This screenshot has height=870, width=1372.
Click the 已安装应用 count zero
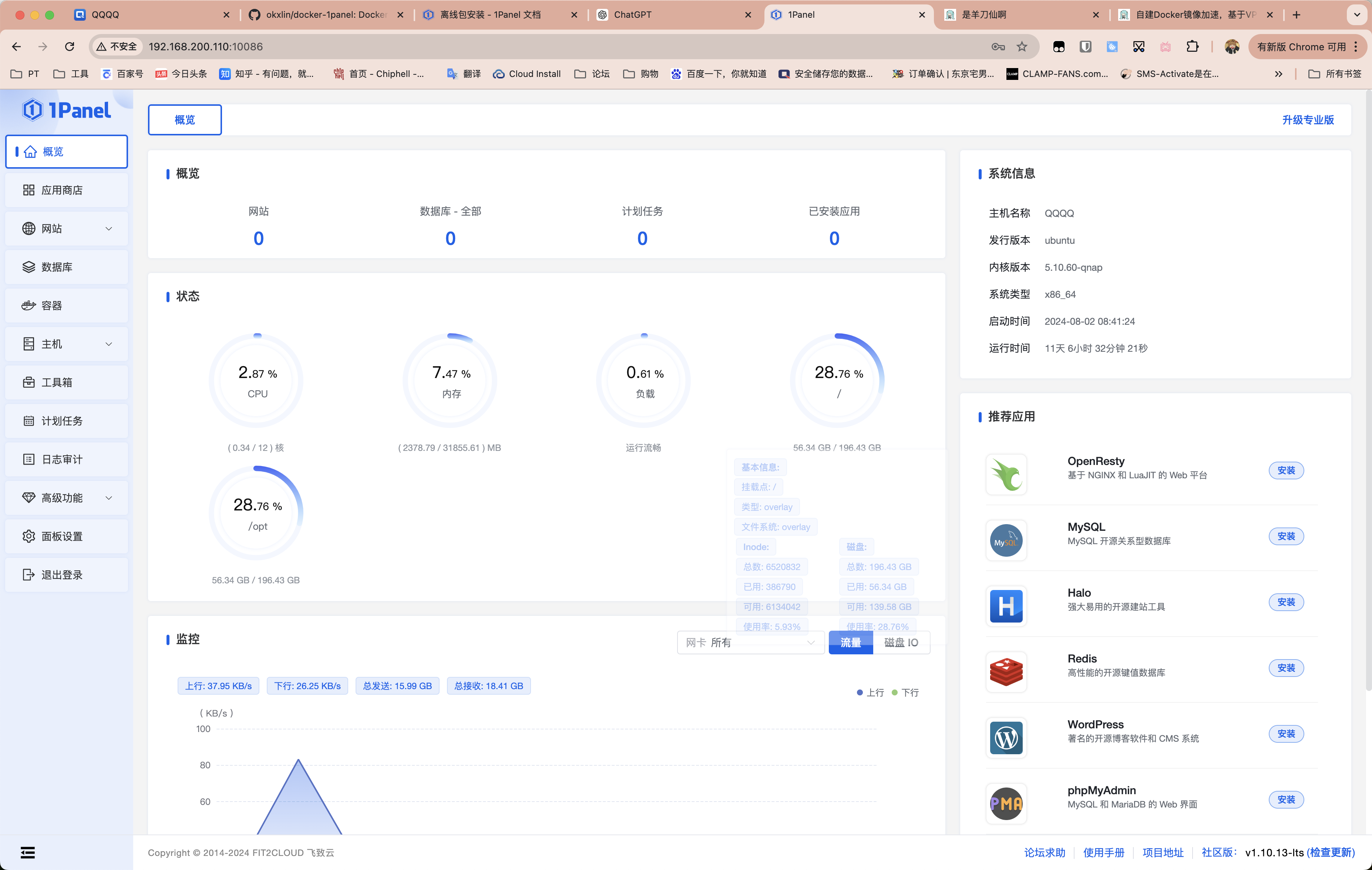(834, 238)
